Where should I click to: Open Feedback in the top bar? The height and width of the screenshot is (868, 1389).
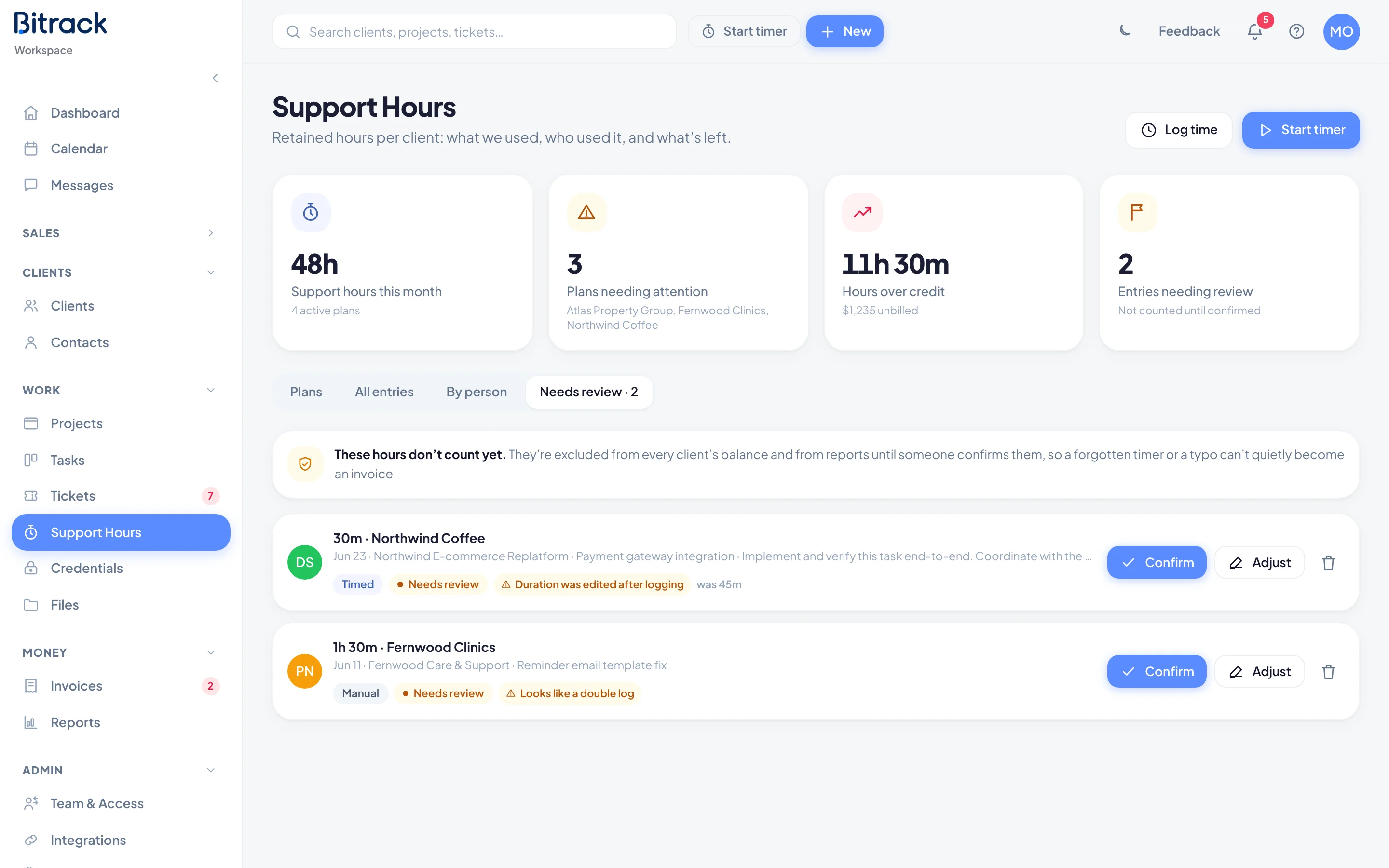click(x=1189, y=31)
